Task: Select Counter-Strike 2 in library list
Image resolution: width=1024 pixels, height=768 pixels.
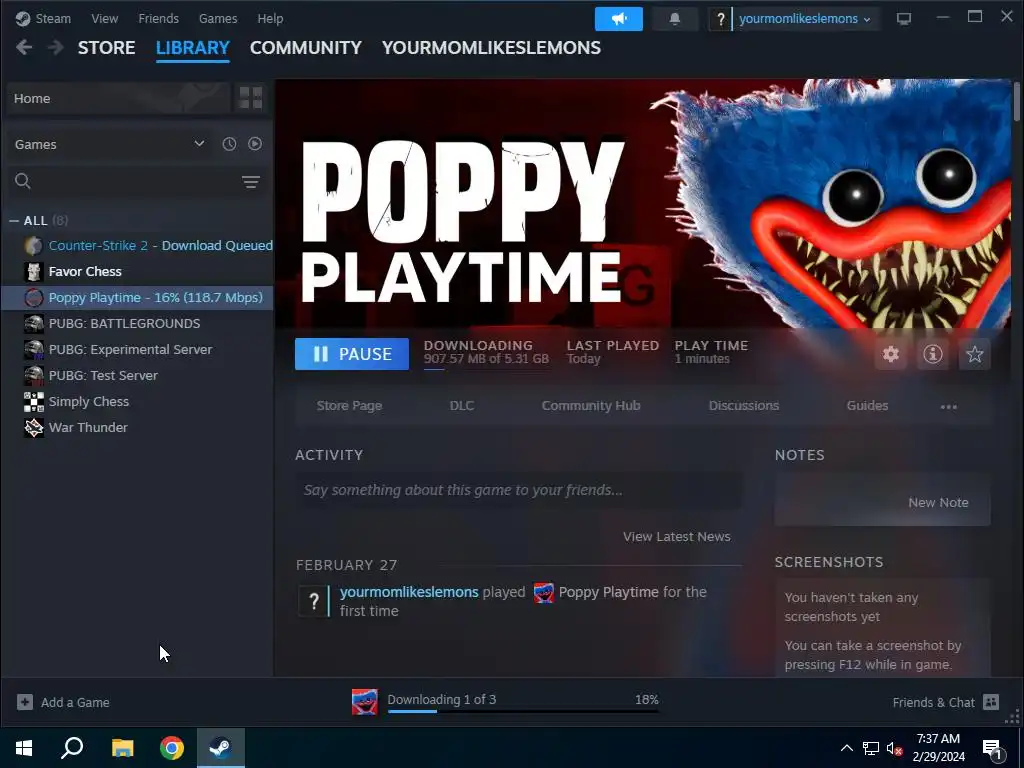Action: pyautogui.click(x=137, y=246)
